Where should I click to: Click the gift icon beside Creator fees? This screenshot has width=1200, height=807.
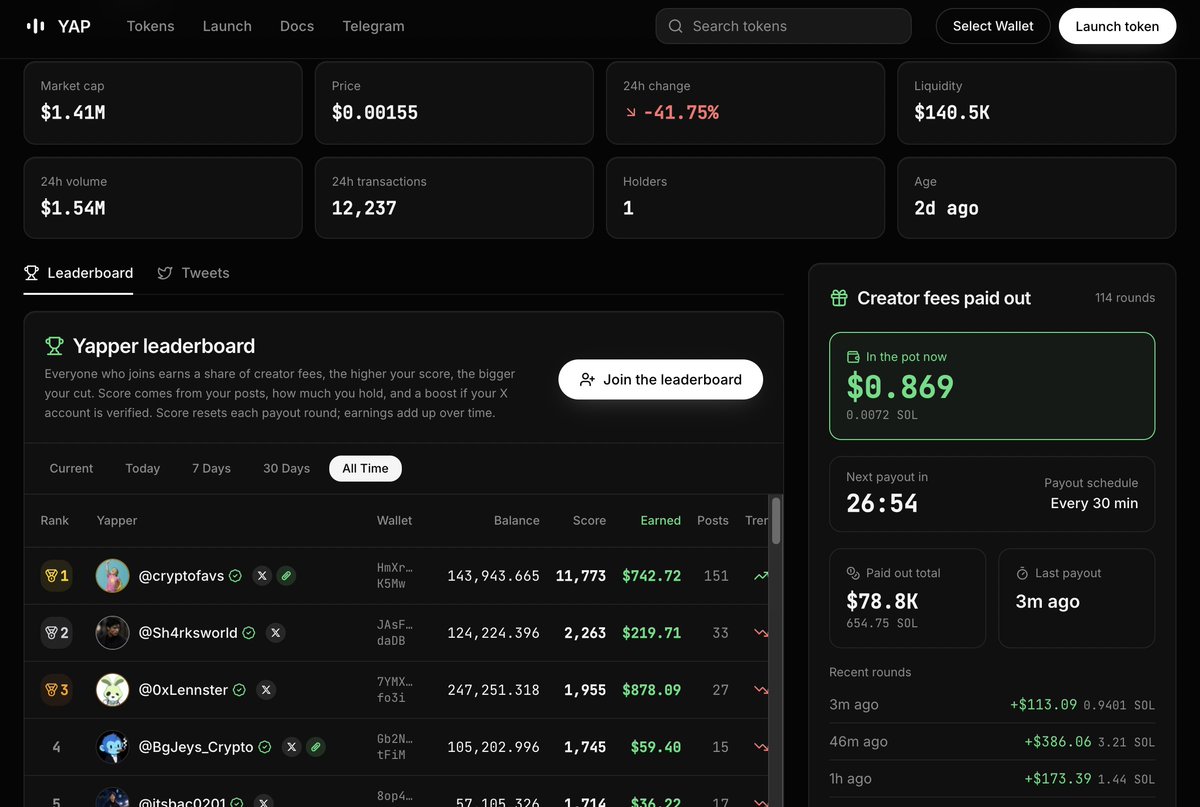839,298
